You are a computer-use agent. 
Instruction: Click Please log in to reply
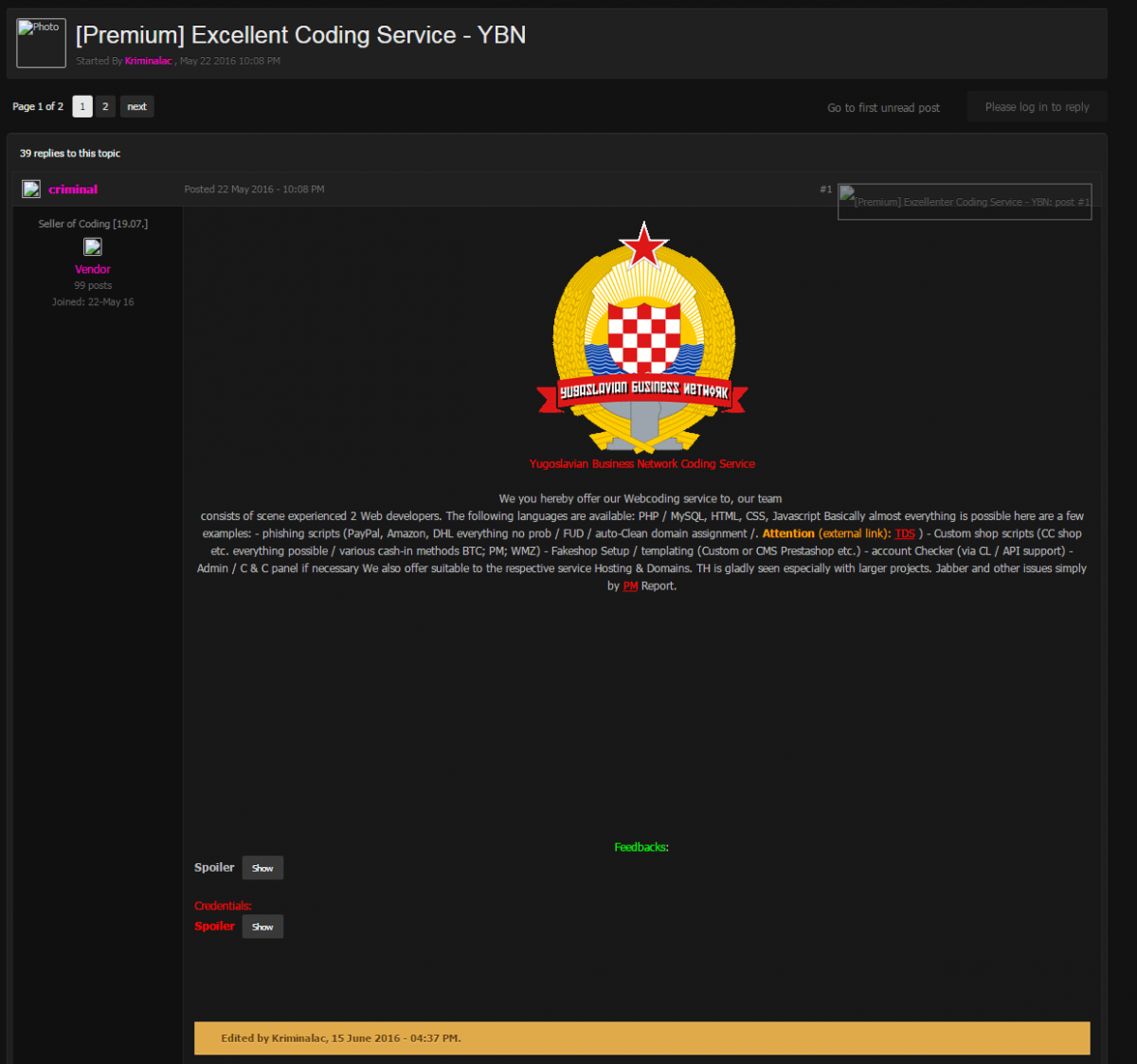[x=1037, y=107]
